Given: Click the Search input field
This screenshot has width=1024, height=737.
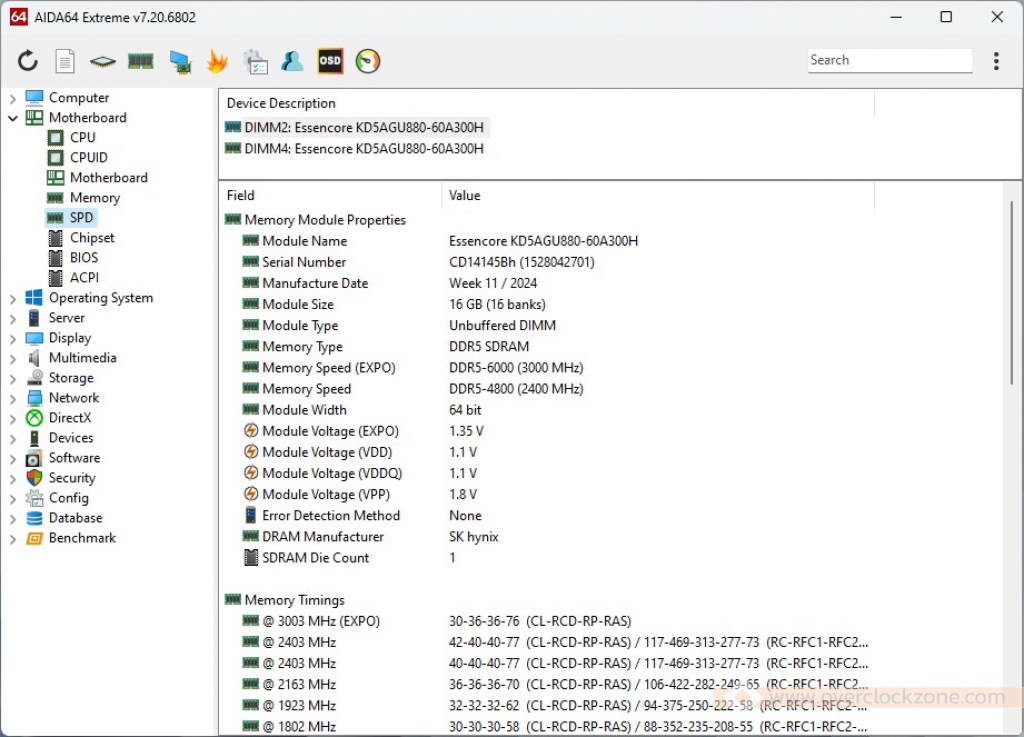Looking at the screenshot, I should pyautogui.click(x=889, y=60).
